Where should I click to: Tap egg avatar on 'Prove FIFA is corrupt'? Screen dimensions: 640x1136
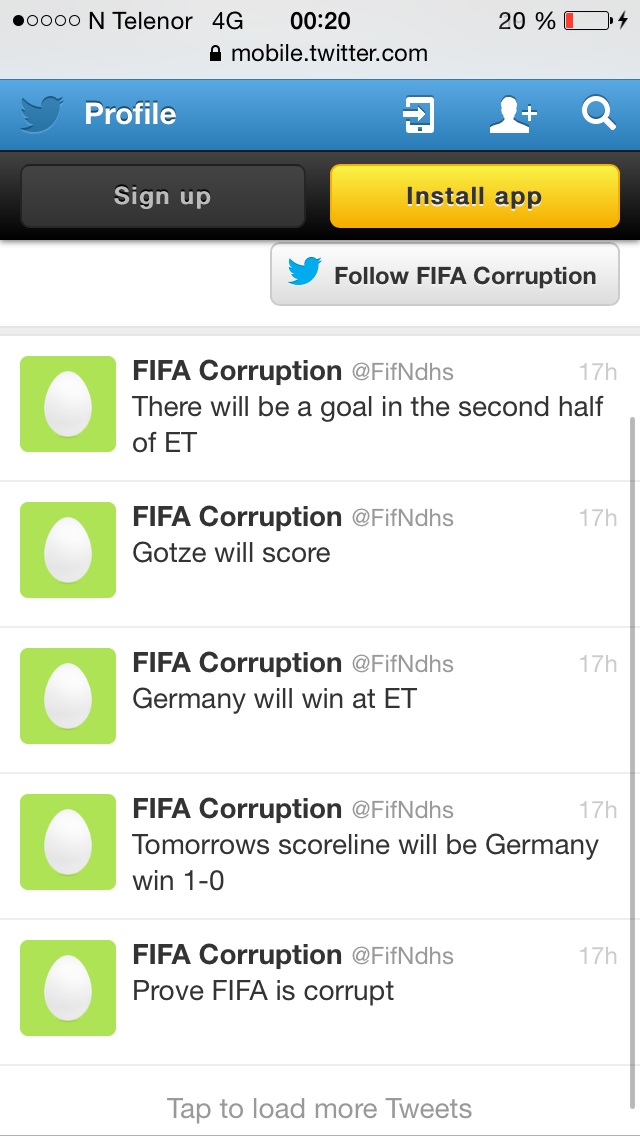coord(68,987)
